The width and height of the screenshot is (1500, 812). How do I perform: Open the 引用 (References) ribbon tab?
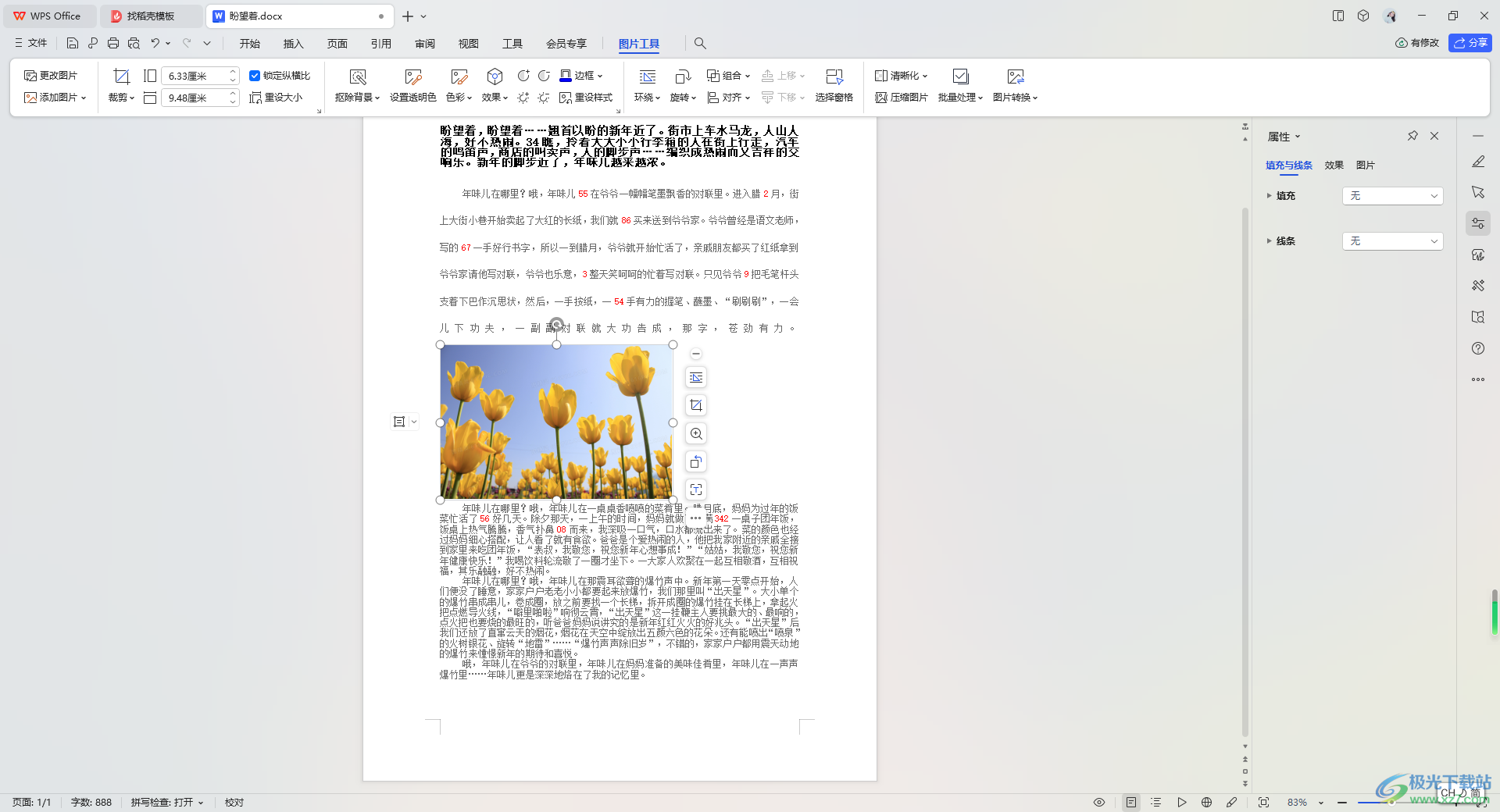(x=381, y=44)
